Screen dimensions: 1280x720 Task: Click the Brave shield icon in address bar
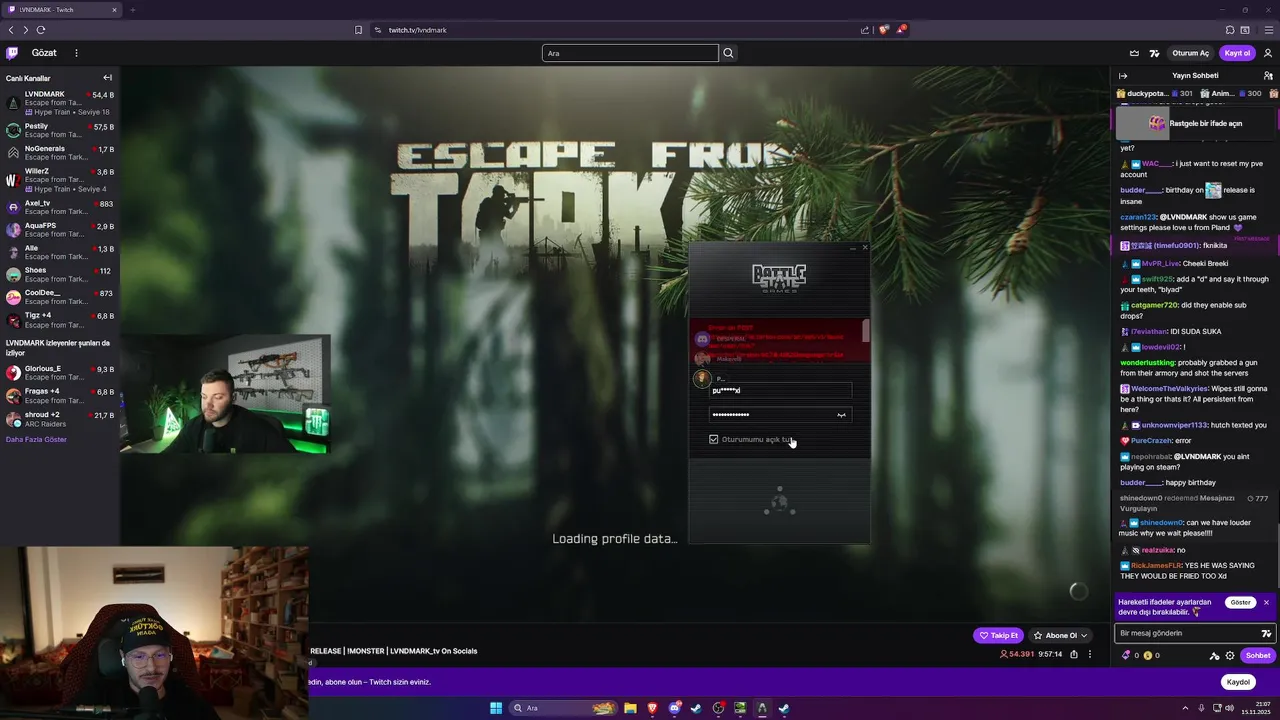[x=883, y=30]
